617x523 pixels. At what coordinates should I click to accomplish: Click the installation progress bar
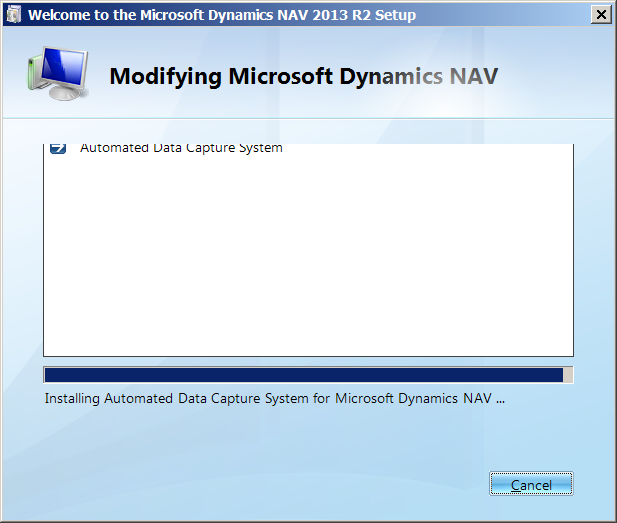point(308,375)
